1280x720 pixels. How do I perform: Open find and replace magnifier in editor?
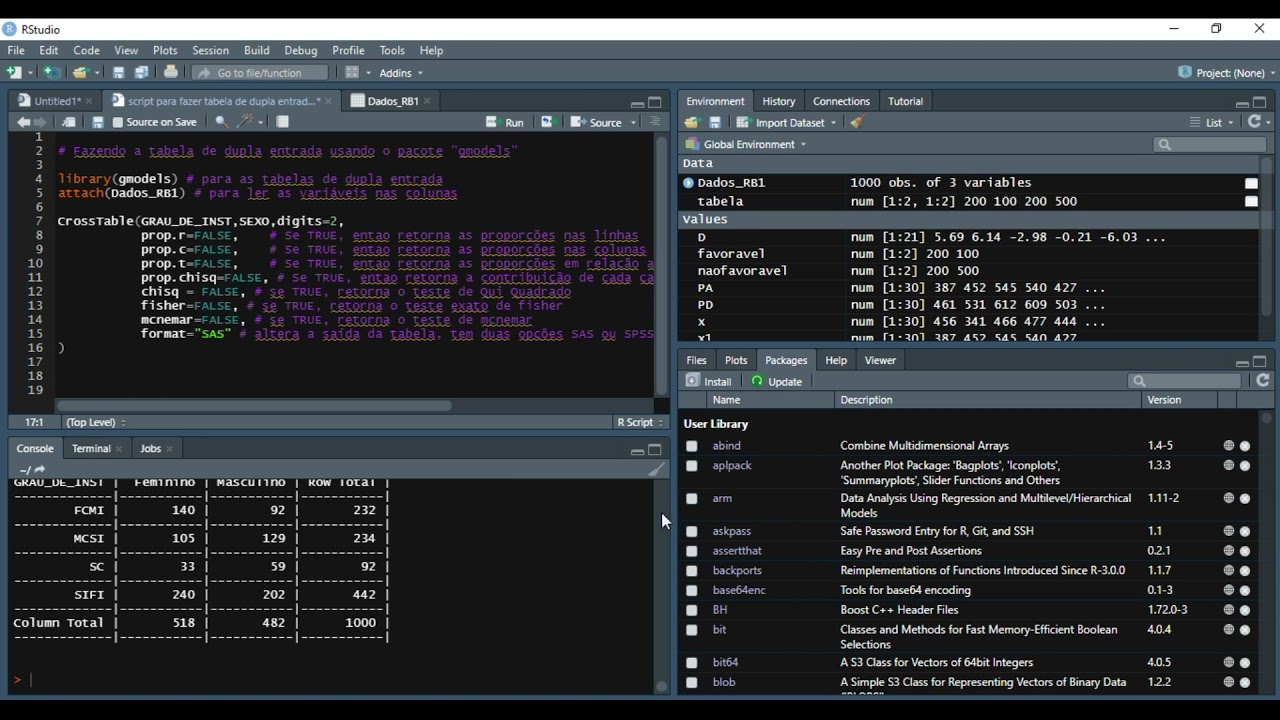point(221,122)
